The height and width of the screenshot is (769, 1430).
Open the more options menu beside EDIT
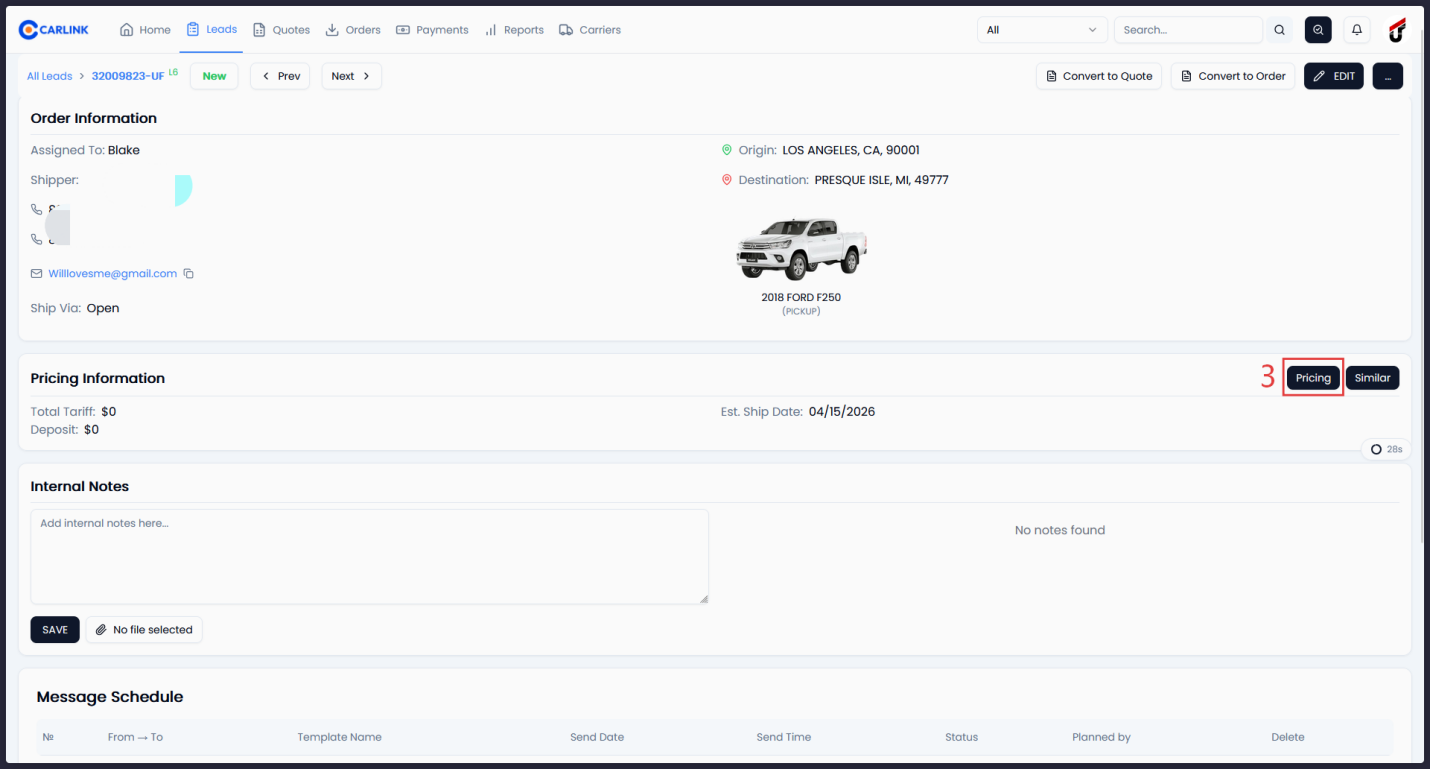pyautogui.click(x=1387, y=75)
